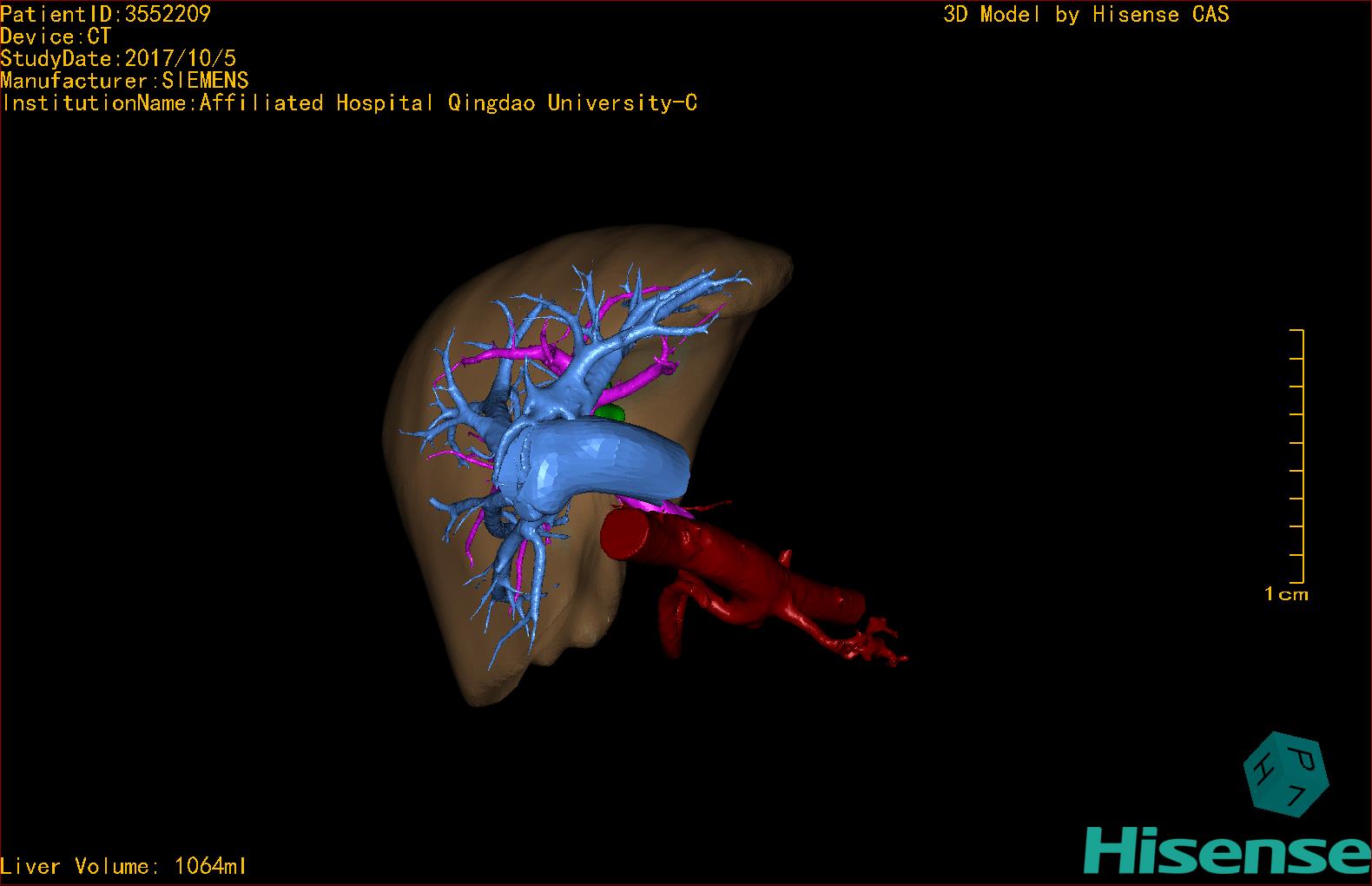Click the 3D Model by Hisense CAS title

(x=1085, y=14)
